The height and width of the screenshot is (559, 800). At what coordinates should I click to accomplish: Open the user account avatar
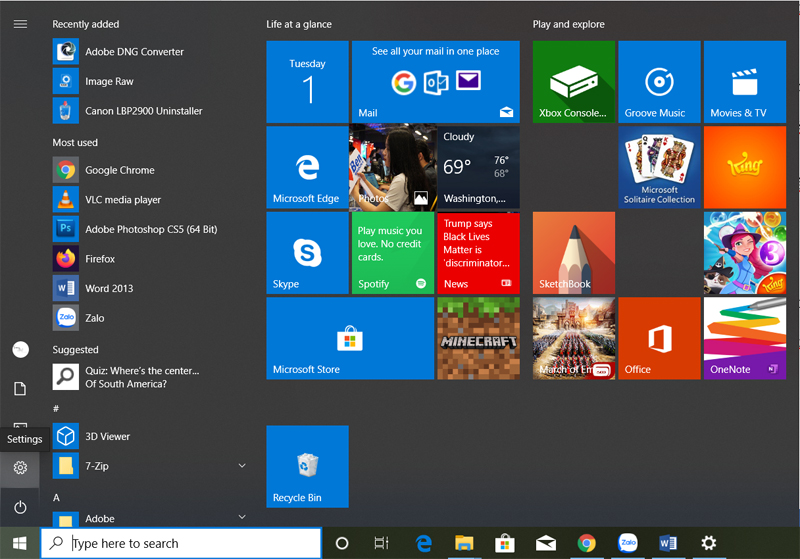[20, 349]
